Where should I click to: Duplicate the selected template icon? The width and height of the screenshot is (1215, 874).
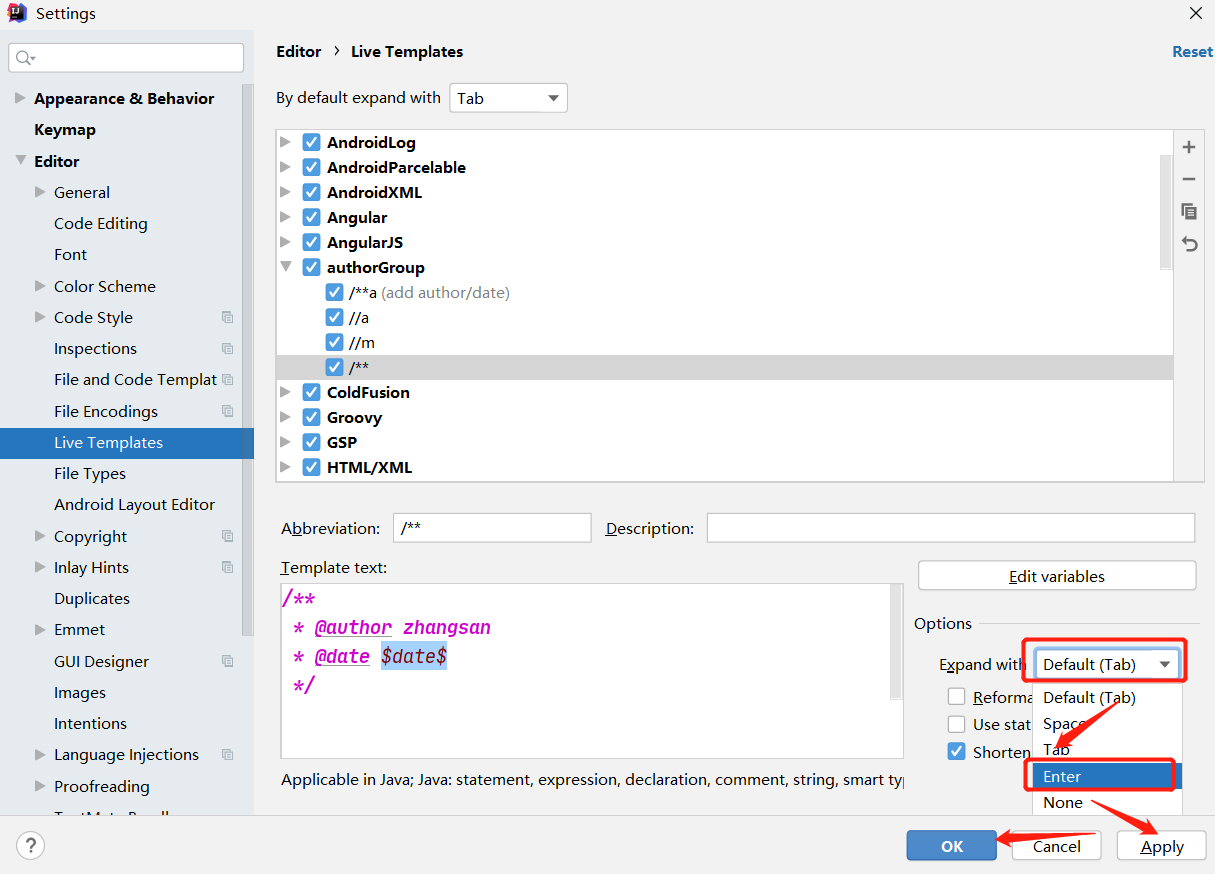click(1189, 211)
